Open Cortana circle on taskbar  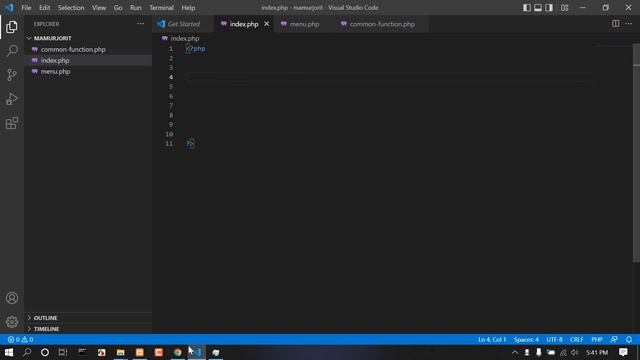click(x=45, y=352)
